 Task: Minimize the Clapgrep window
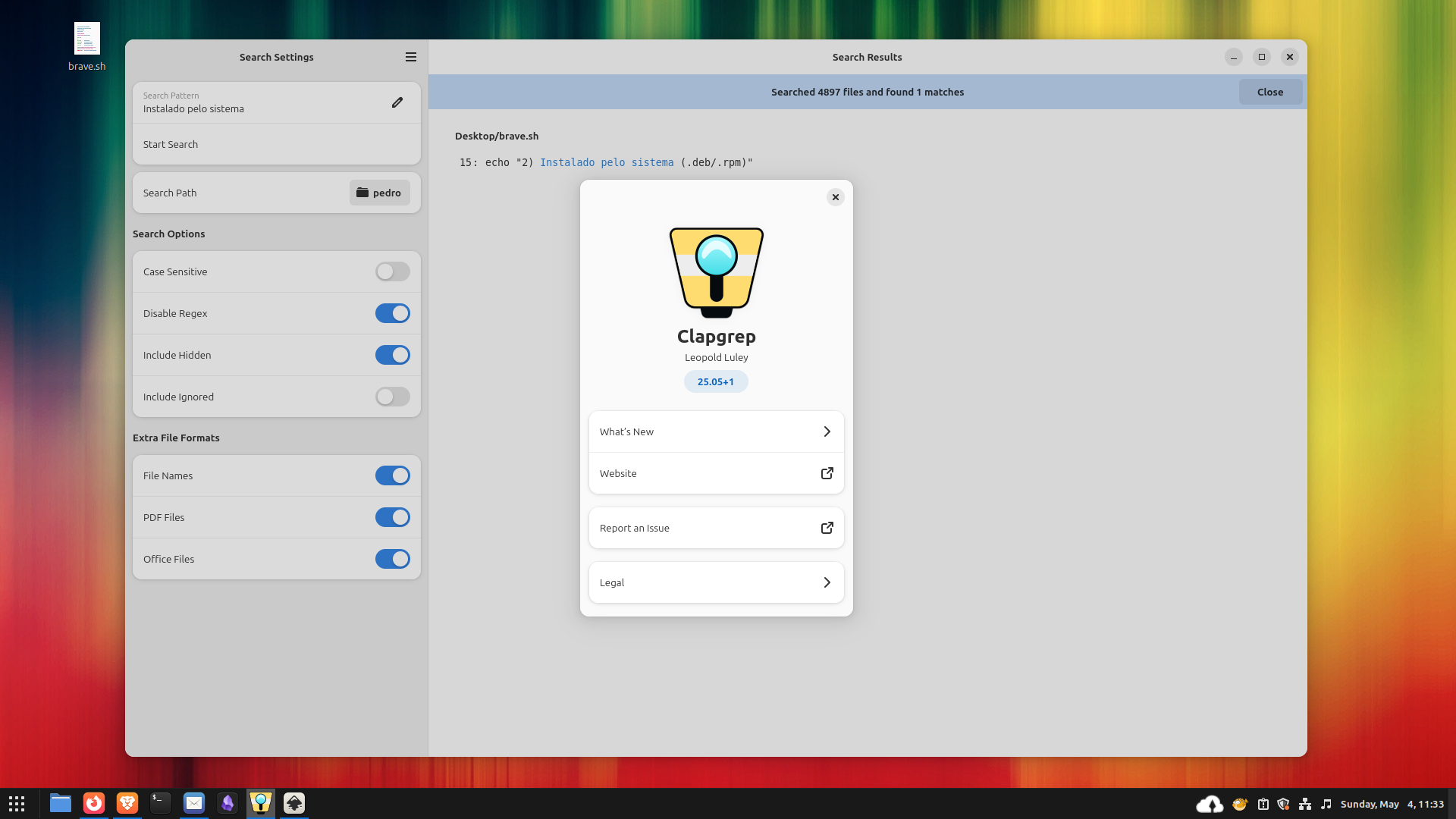tap(1234, 57)
